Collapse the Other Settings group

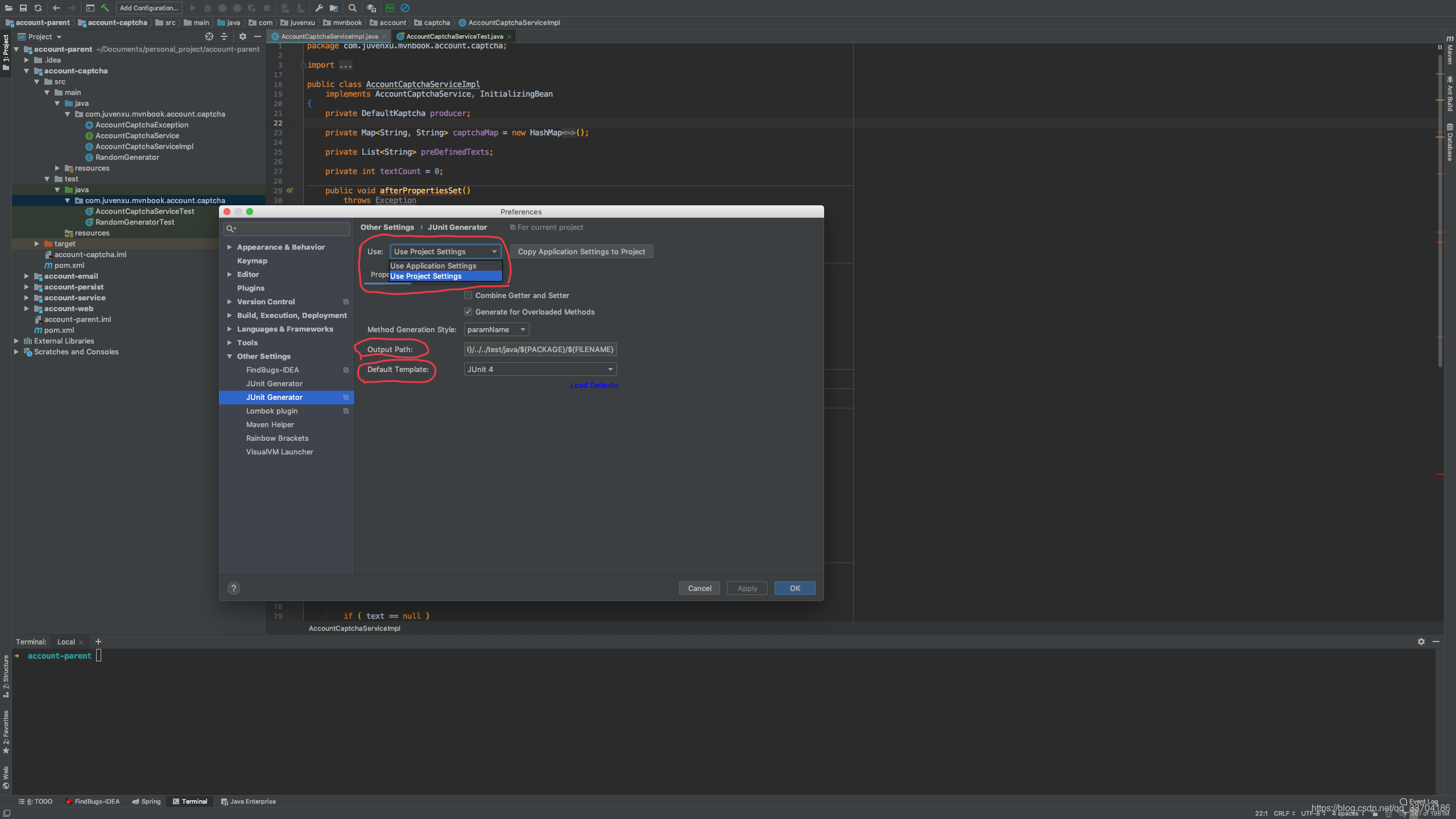(x=229, y=356)
